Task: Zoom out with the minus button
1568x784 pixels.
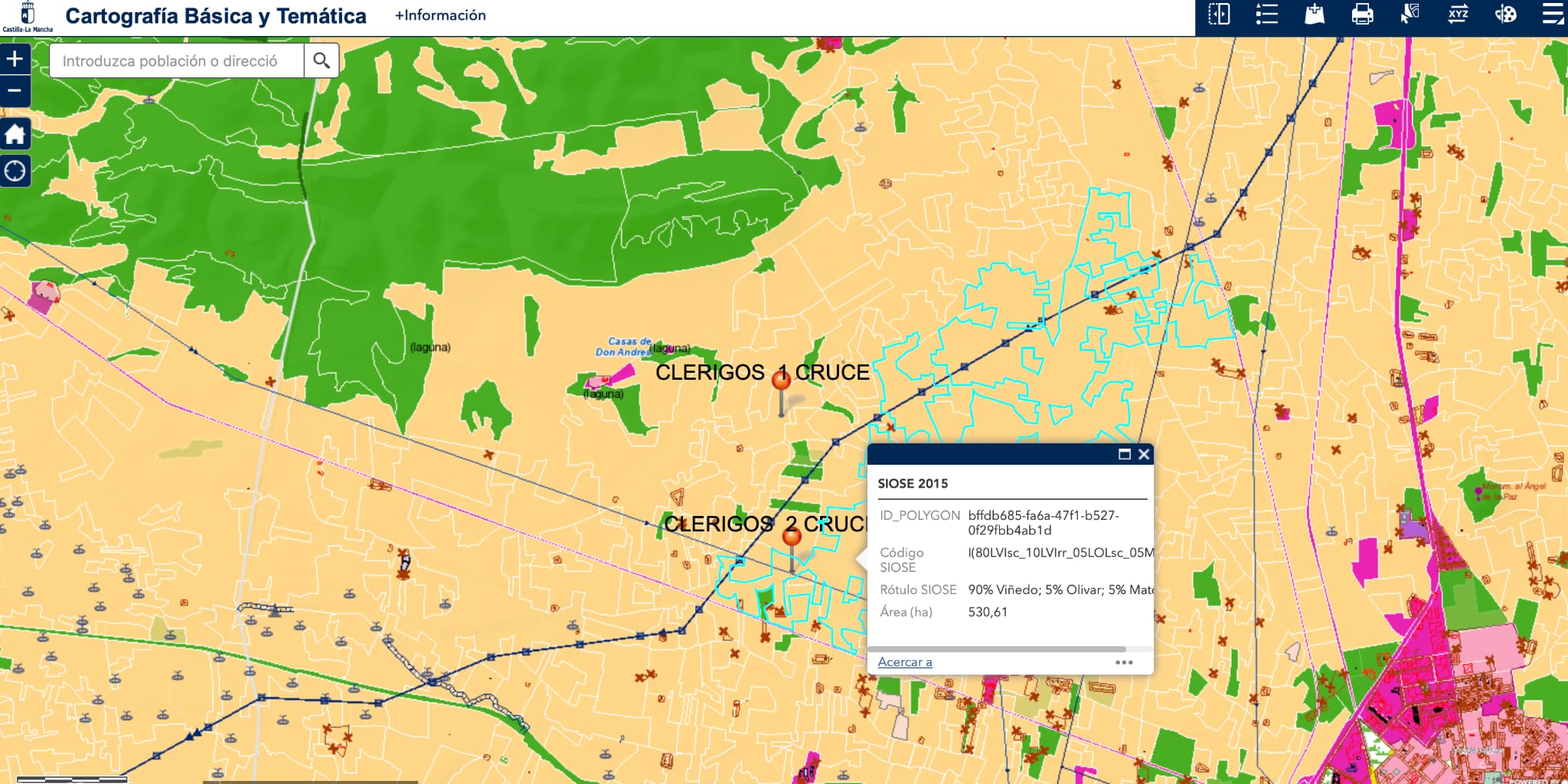Action: click(x=15, y=91)
